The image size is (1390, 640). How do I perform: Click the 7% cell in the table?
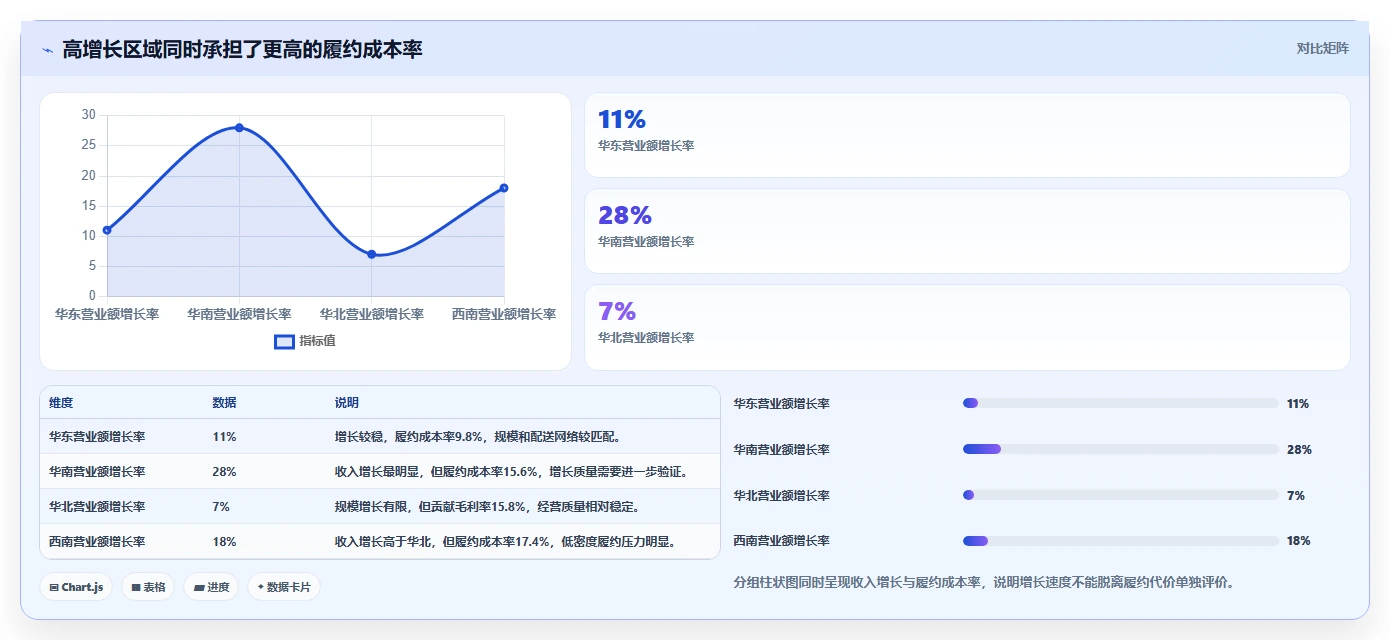click(x=221, y=507)
